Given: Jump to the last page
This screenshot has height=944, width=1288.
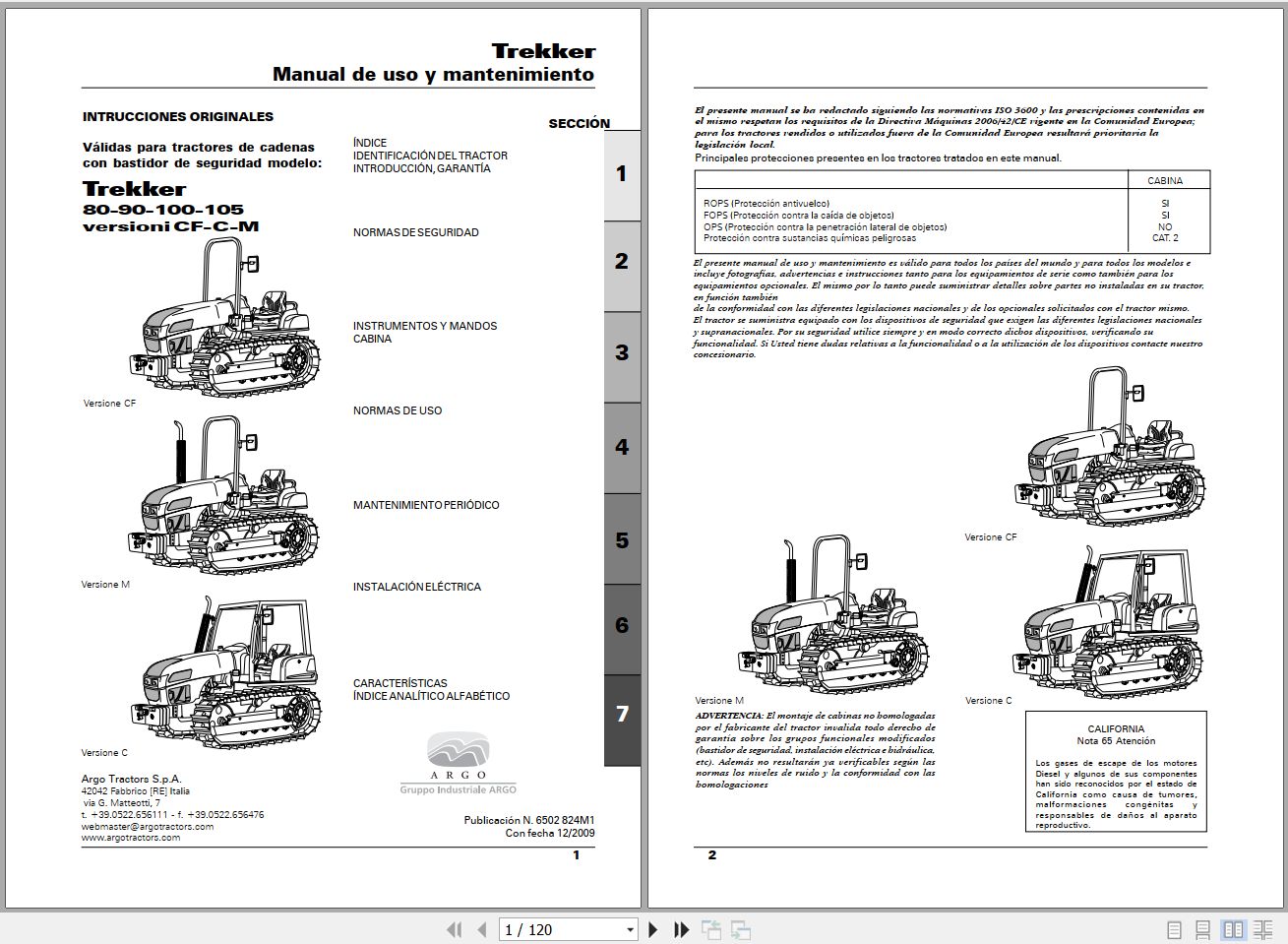Looking at the screenshot, I should point(681,929).
